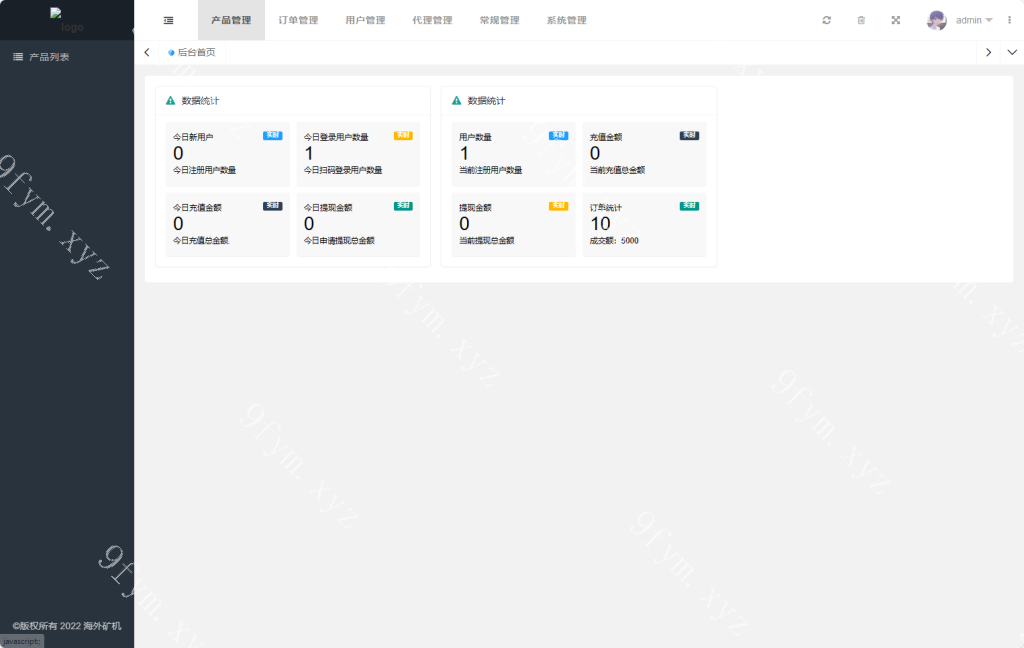
Task: Refresh the page via the refresh icon
Action: pyautogui.click(x=827, y=20)
